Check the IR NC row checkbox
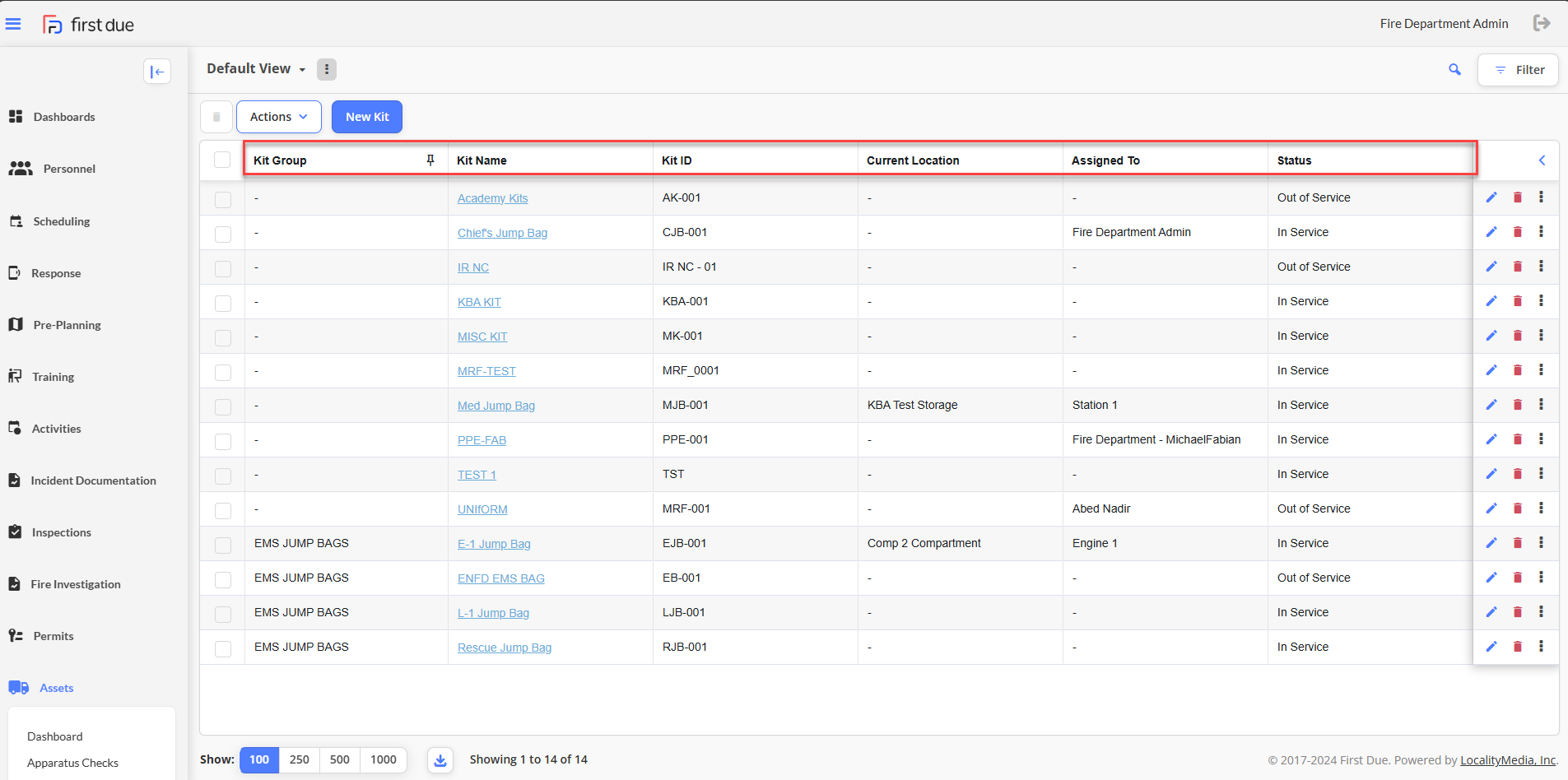Viewport: 1568px width, 780px height. 223,269
